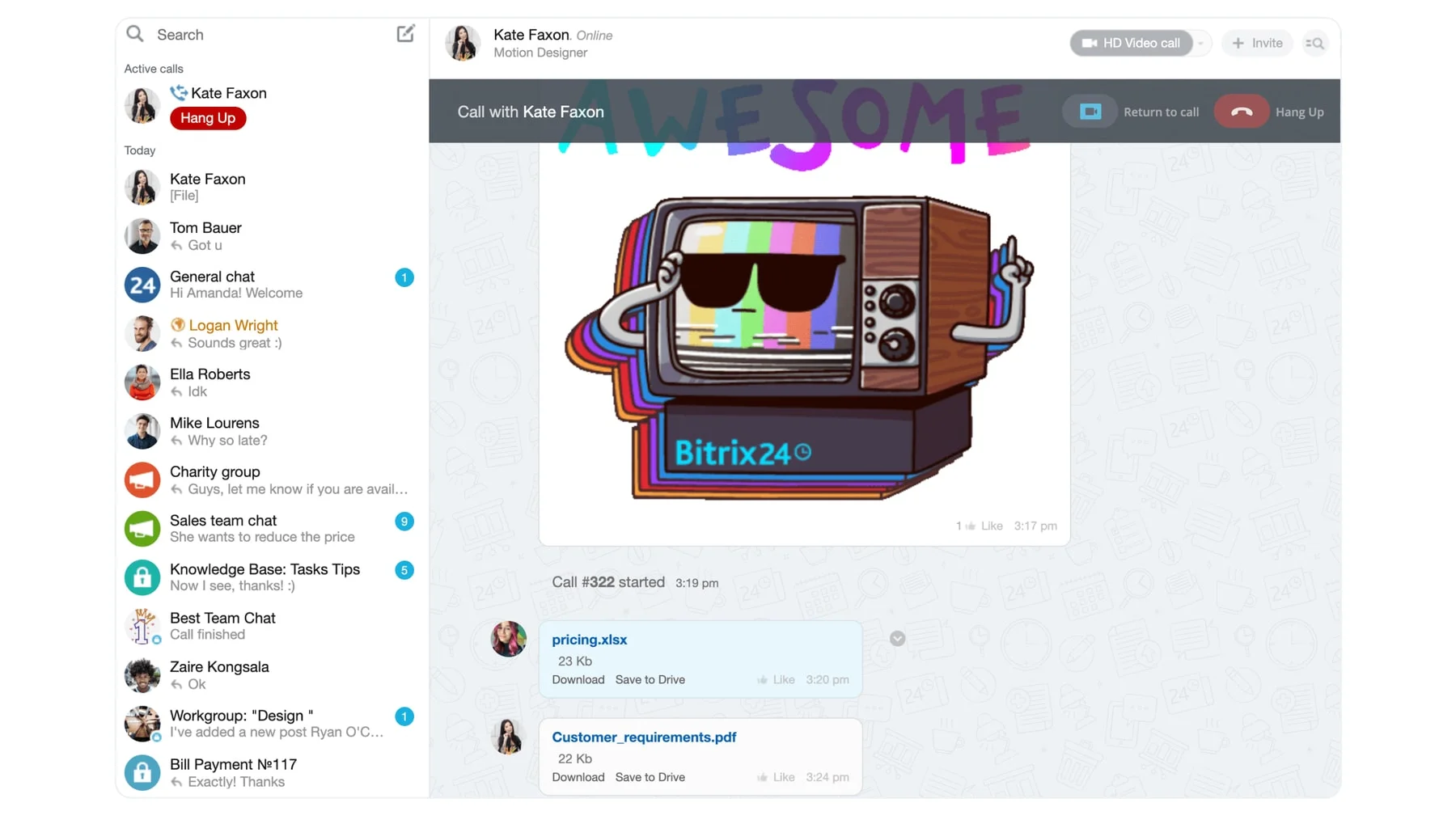Hang up using the red handset icon
1456x824 pixels.
[1242, 112]
